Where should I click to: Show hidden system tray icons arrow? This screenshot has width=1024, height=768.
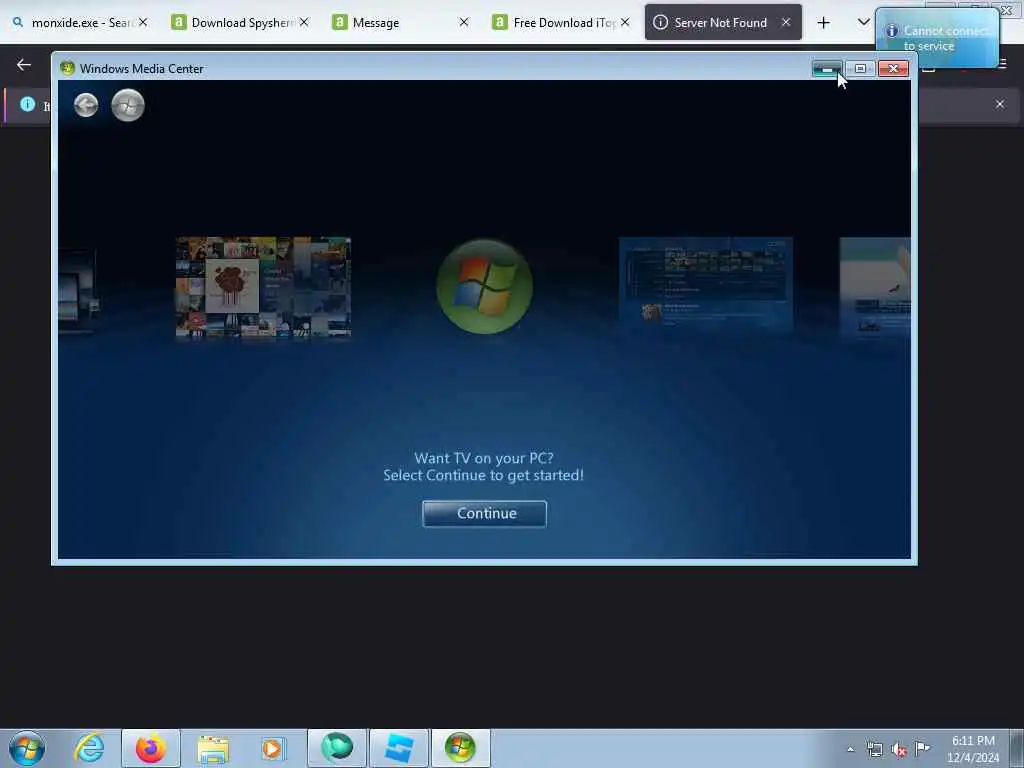point(850,749)
